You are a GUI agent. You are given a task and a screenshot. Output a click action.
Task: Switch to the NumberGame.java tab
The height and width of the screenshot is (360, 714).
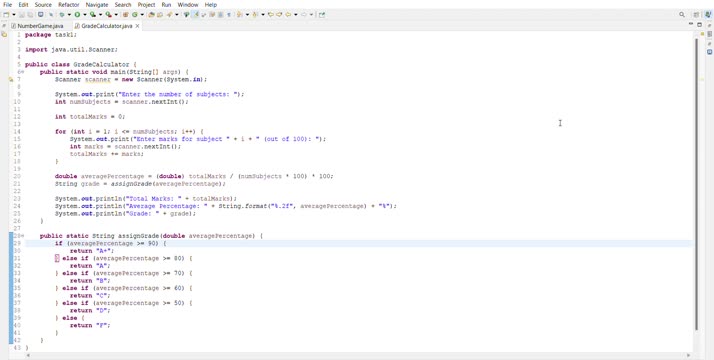38,26
